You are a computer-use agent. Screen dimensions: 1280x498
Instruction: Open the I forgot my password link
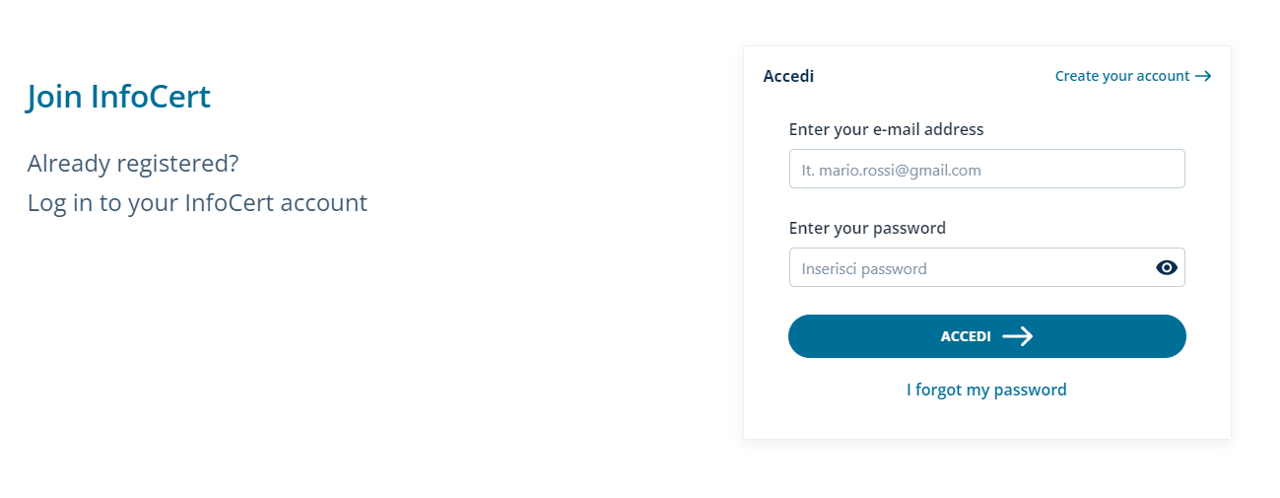(986, 390)
